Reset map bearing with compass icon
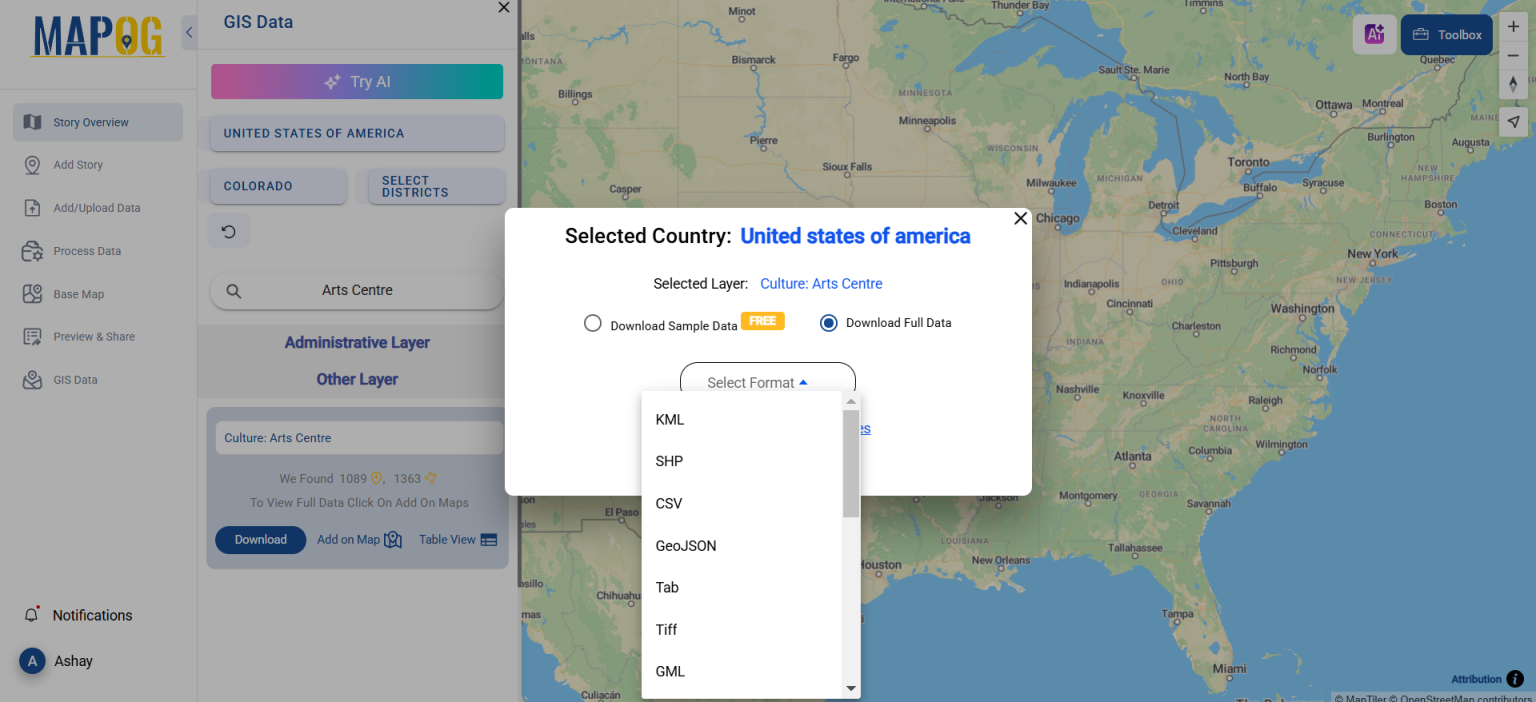 (1513, 86)
